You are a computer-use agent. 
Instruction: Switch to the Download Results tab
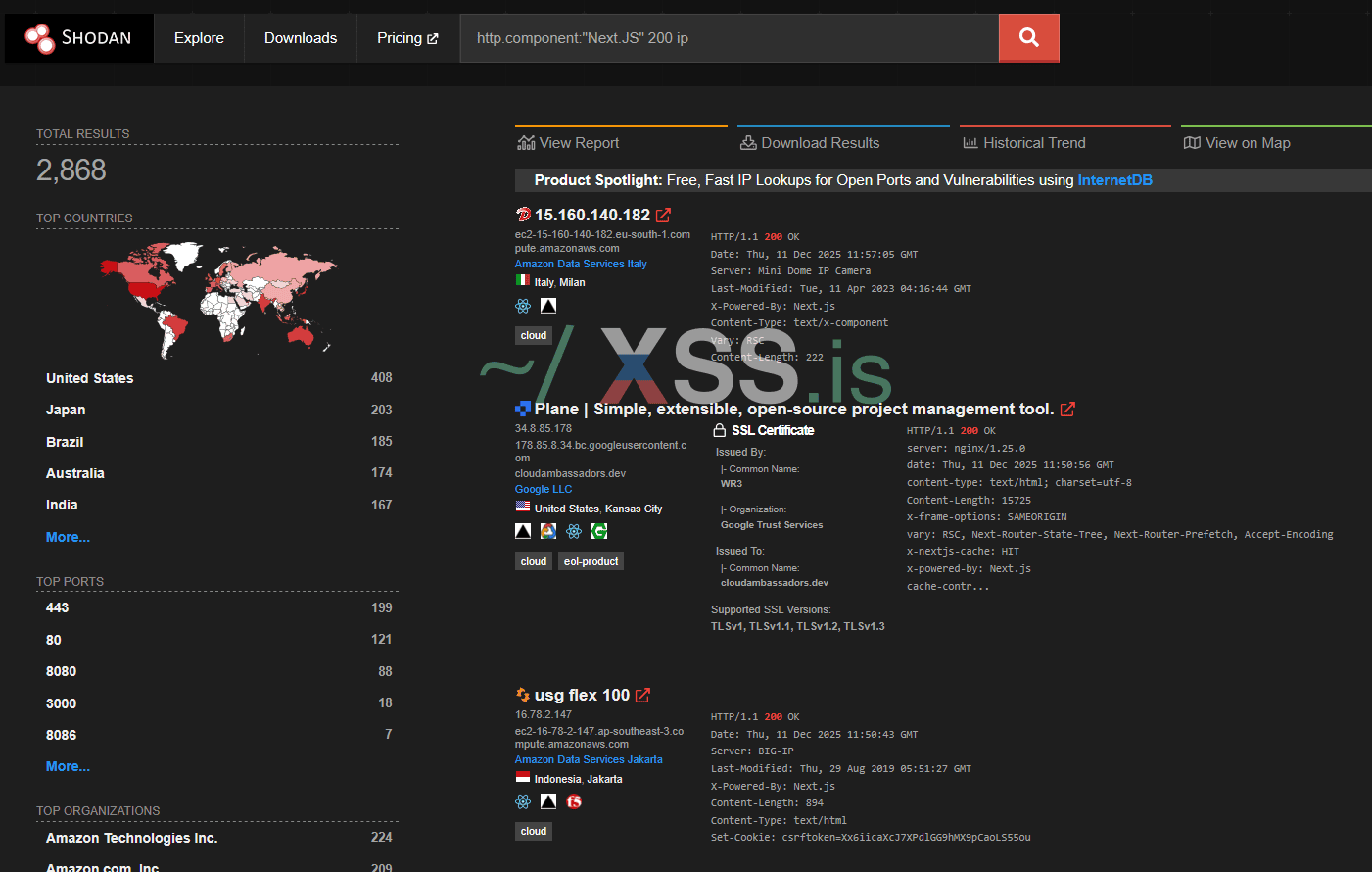(843, 142)
